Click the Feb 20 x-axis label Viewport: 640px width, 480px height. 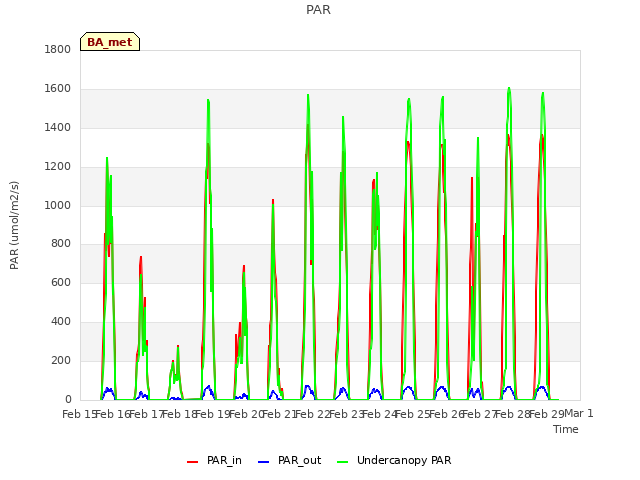pos(246,414)
